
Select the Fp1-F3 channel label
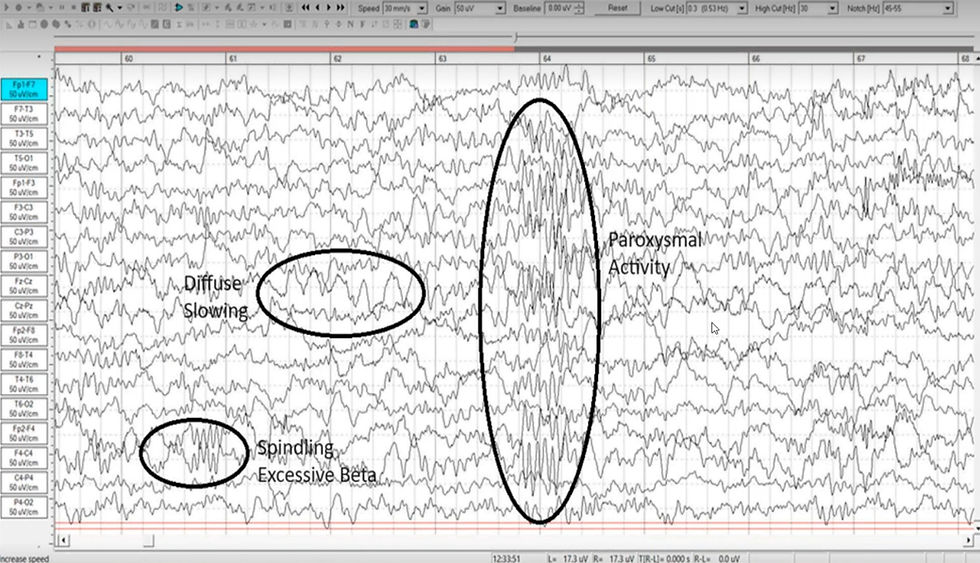click(x=24, y=187)
